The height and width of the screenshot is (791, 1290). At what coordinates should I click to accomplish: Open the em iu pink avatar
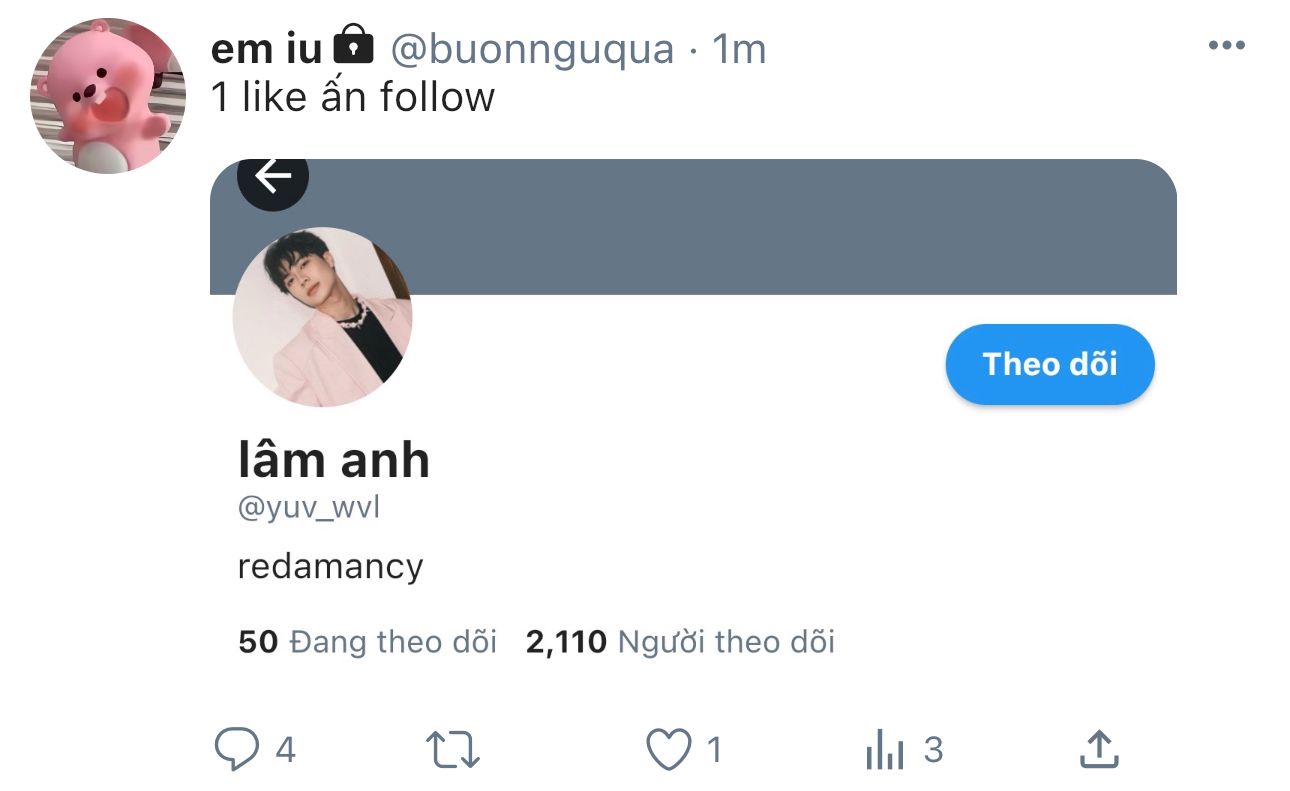110,96
